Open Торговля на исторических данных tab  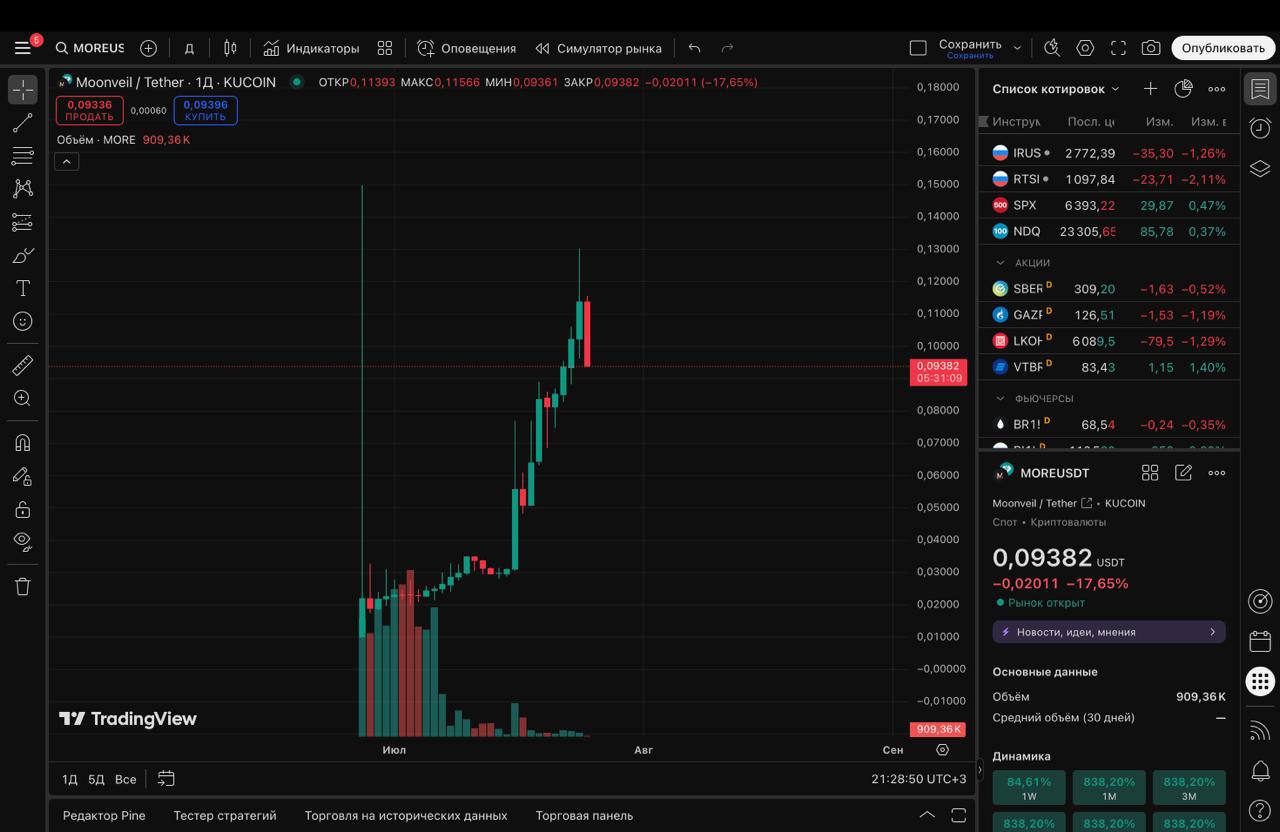point(406,816)
